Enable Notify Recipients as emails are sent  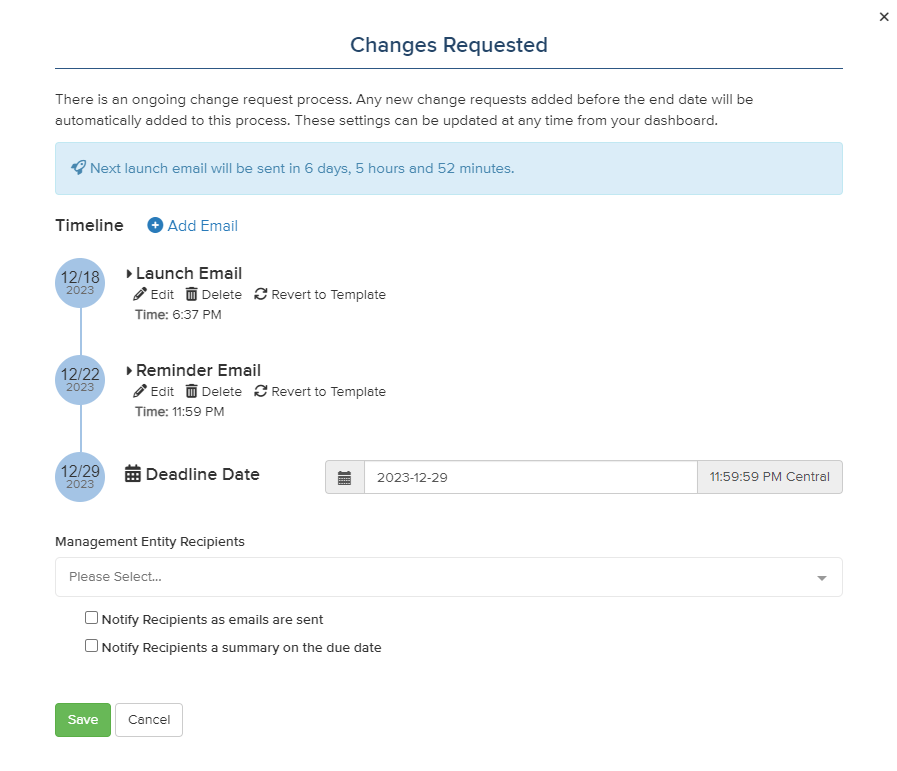pos(92,618)
